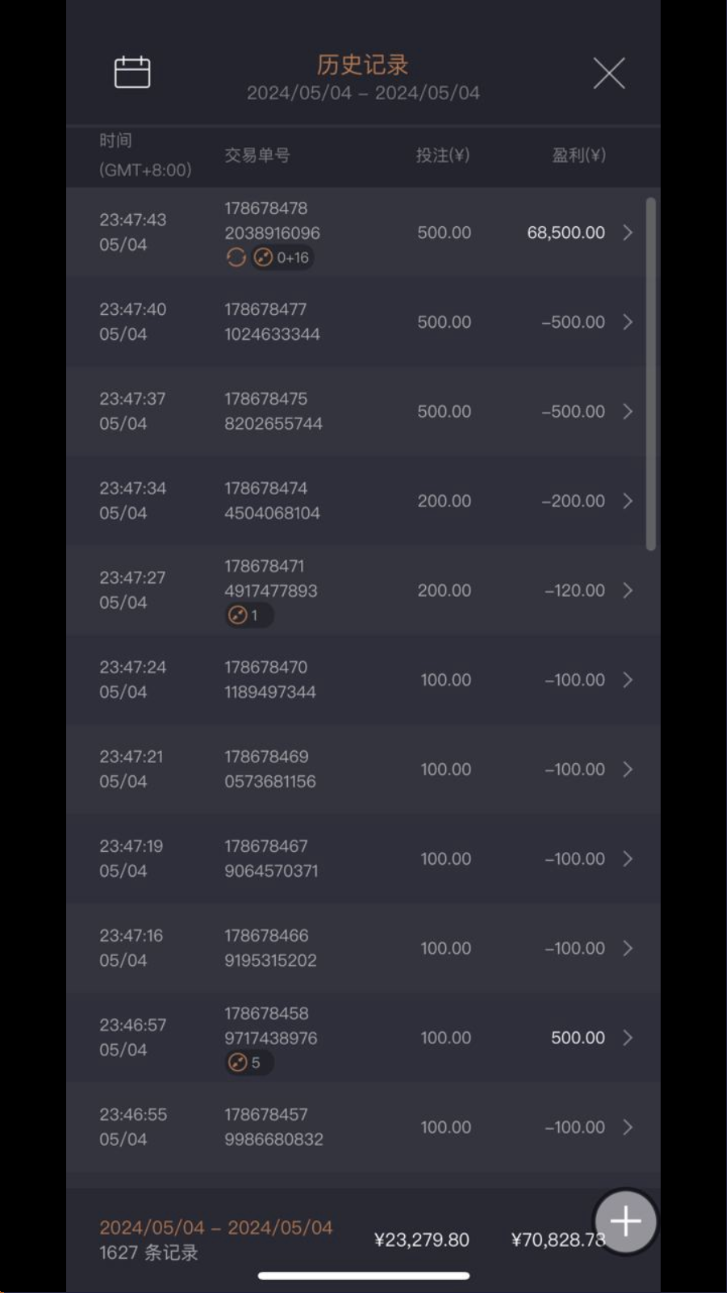This screenshot has width=727, height=1293.
Task: Click the compass badge labeled 1
Action: point(248,616)
